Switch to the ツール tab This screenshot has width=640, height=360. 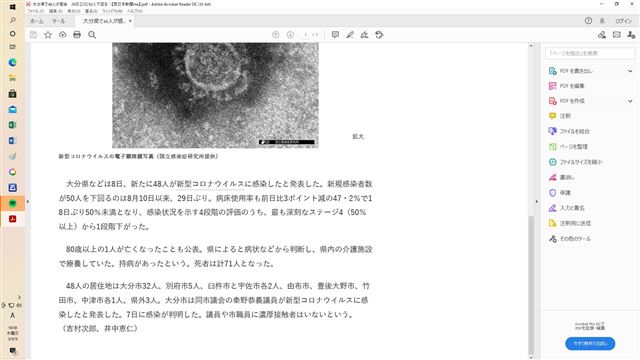coord(58,21)
